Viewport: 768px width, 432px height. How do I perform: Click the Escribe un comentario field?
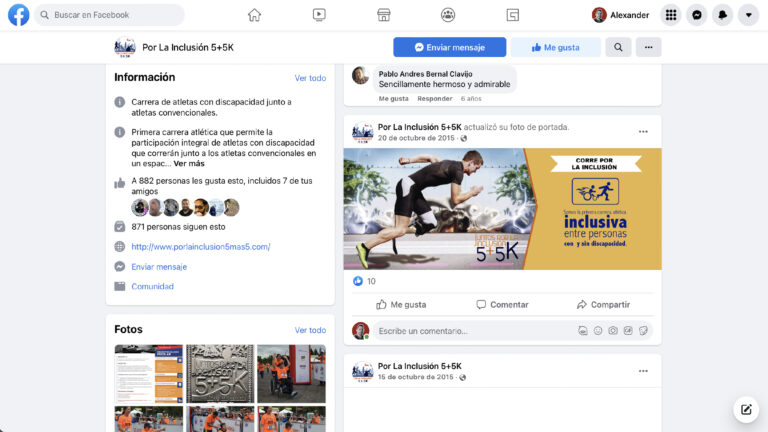pos(470,331)
